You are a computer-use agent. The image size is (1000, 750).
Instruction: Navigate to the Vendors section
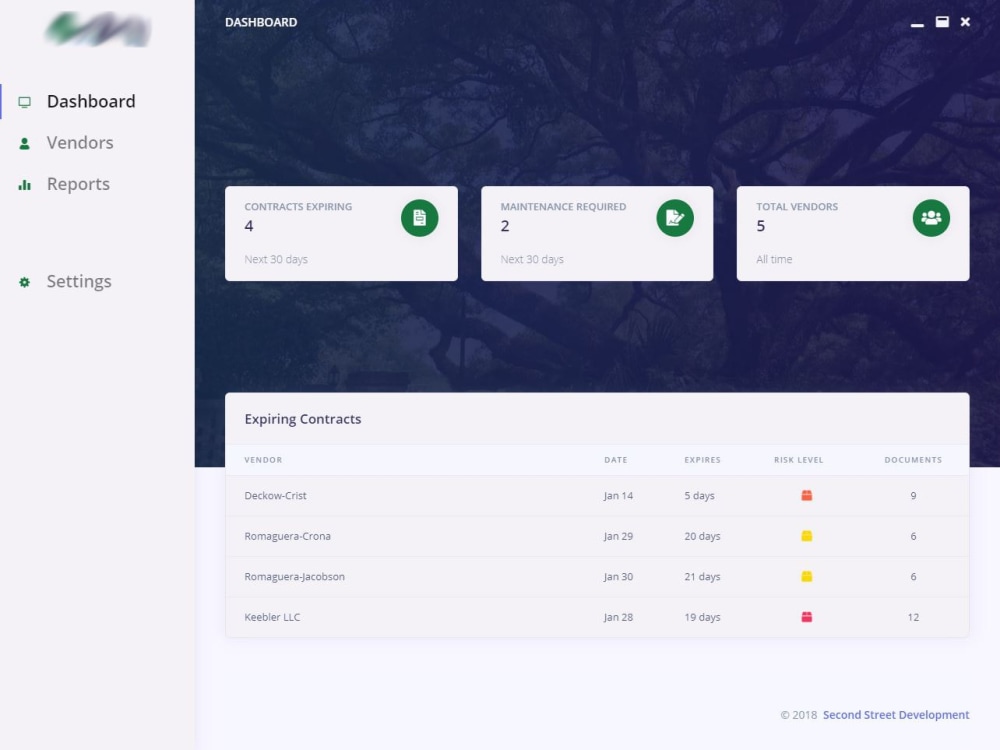(x=80, y=143)
